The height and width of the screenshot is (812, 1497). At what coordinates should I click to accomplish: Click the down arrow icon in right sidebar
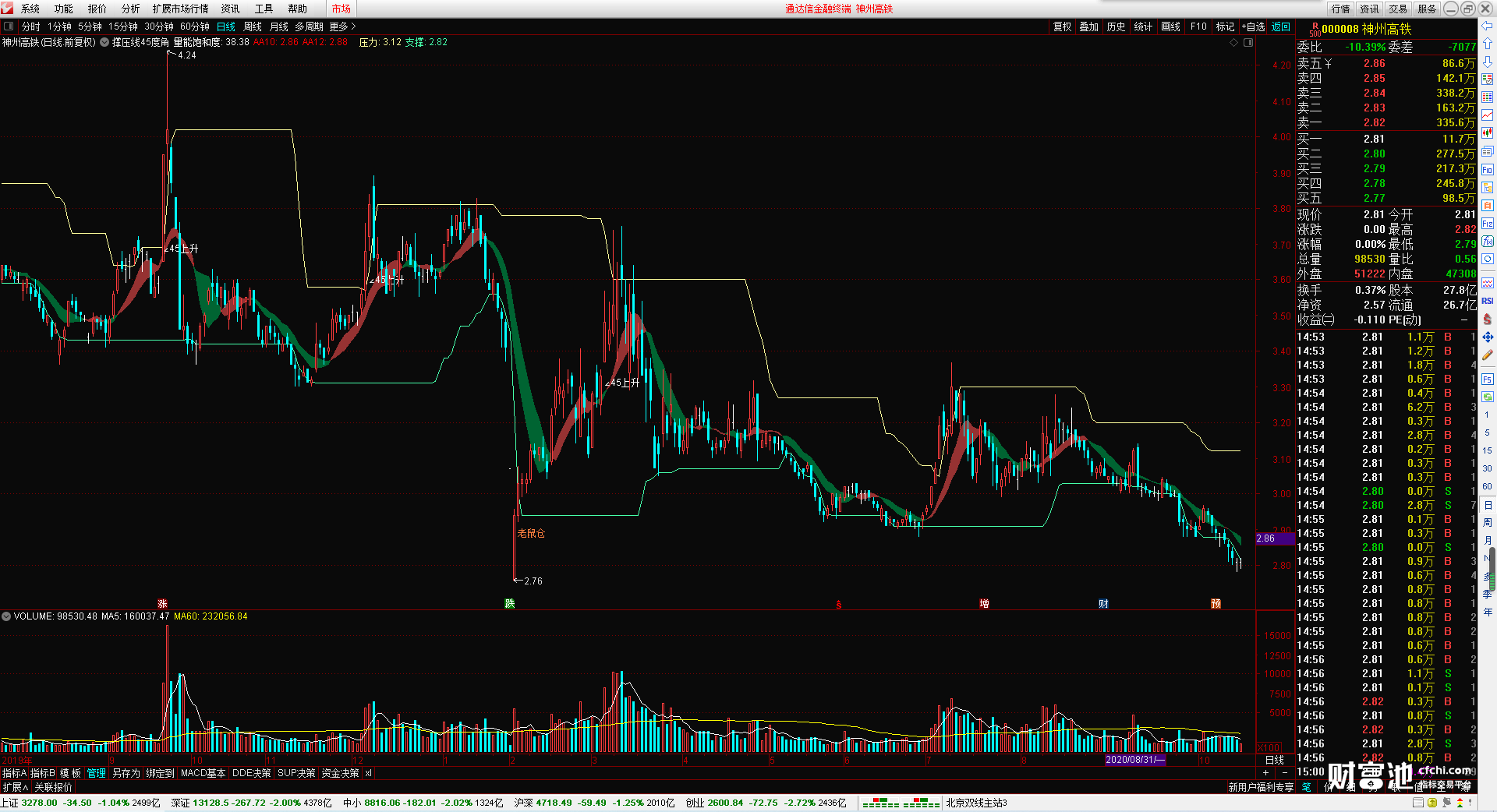[1487, 62]
